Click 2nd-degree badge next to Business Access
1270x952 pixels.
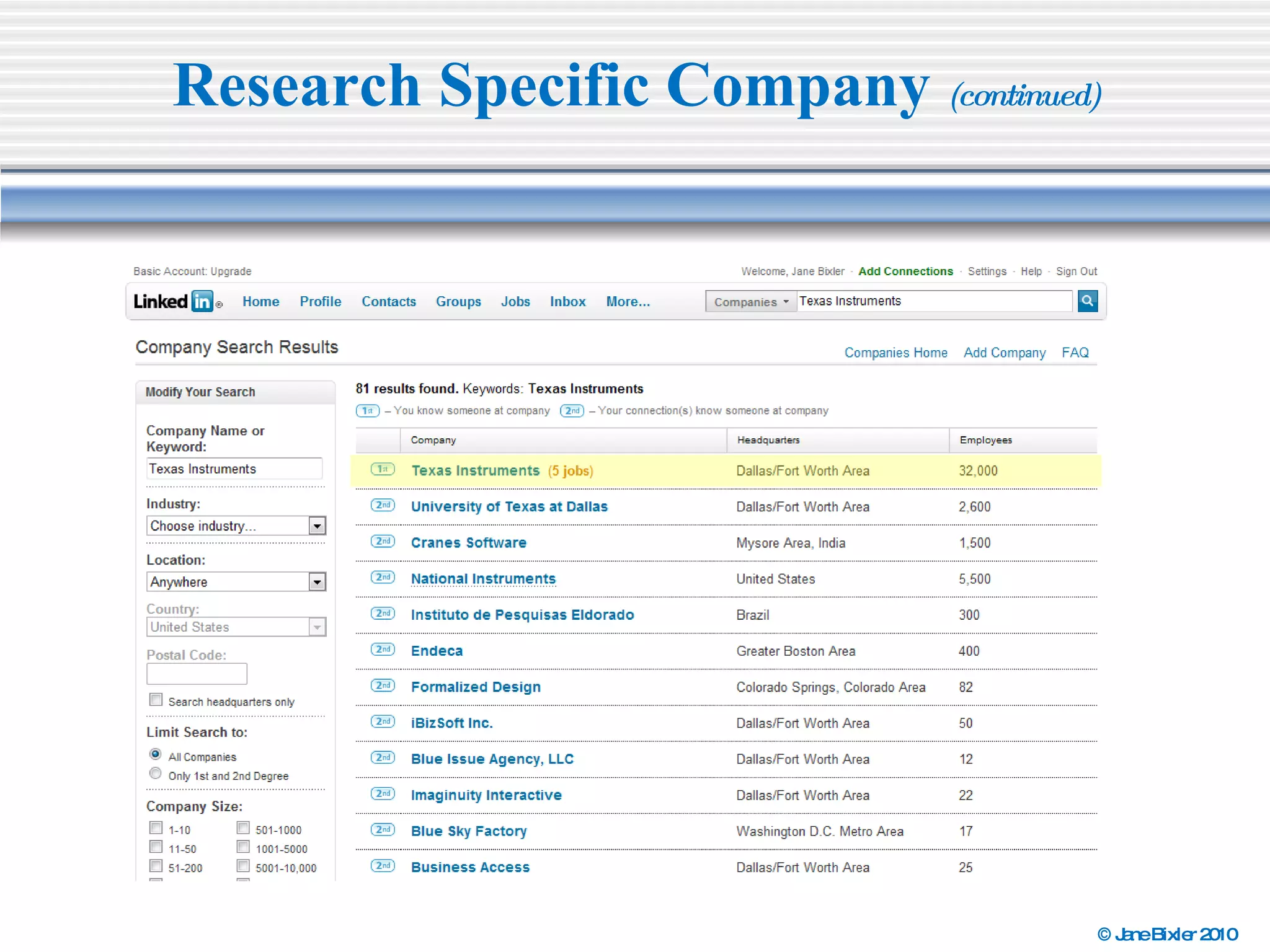[383, 865]
